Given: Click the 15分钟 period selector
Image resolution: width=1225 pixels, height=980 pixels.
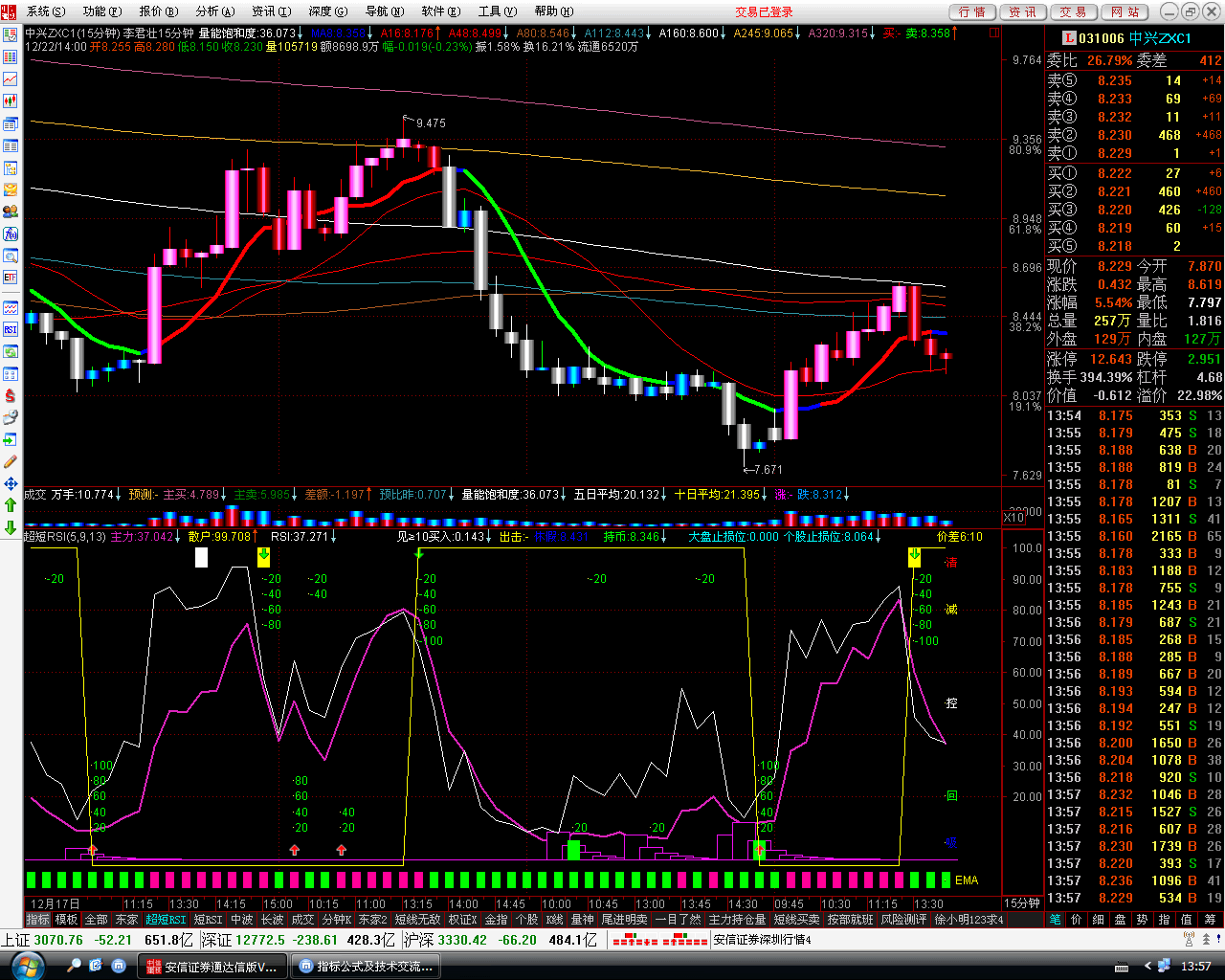Looking at the screenshot, I should pyautogui.click(x=1022, y=903).
